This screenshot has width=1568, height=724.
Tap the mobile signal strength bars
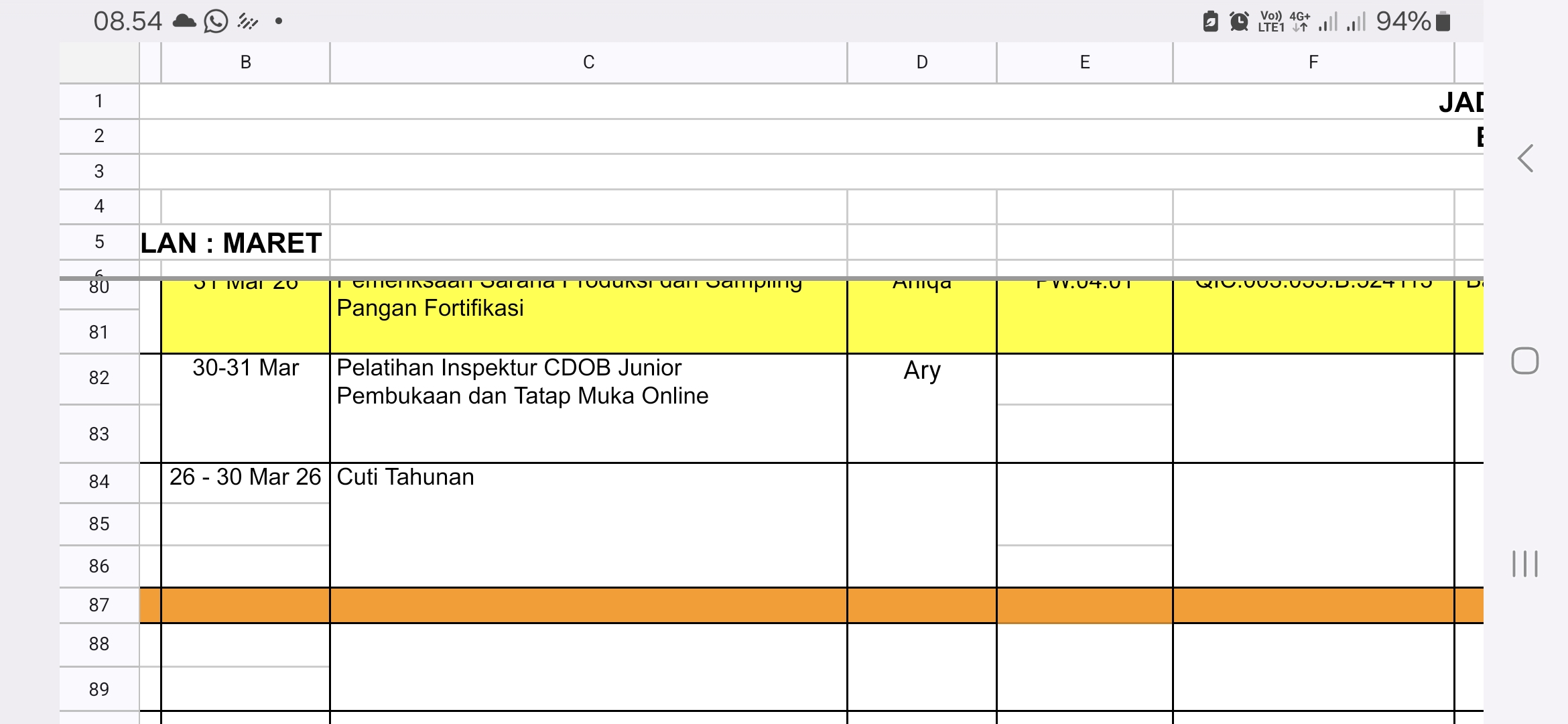(1327, 22)
